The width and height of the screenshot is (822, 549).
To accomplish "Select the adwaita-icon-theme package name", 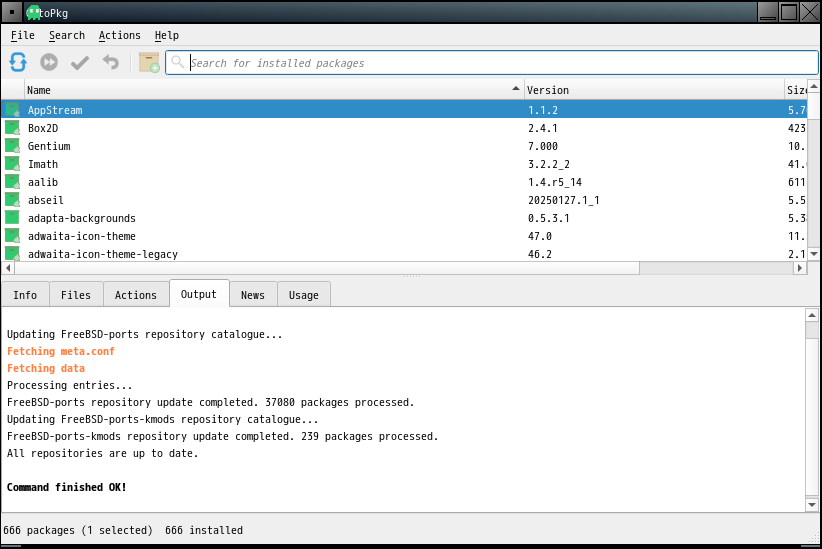I will click(82, 236).
